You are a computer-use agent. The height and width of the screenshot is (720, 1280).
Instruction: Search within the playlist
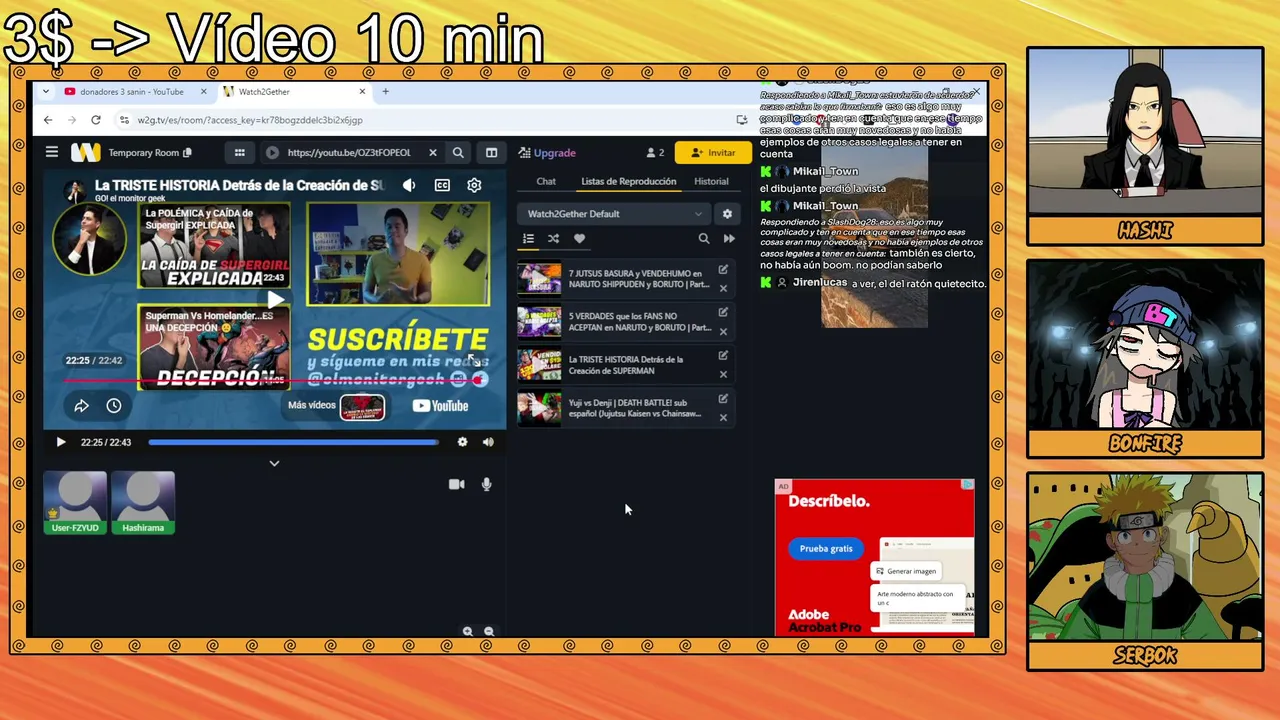(x=704, y=238)
